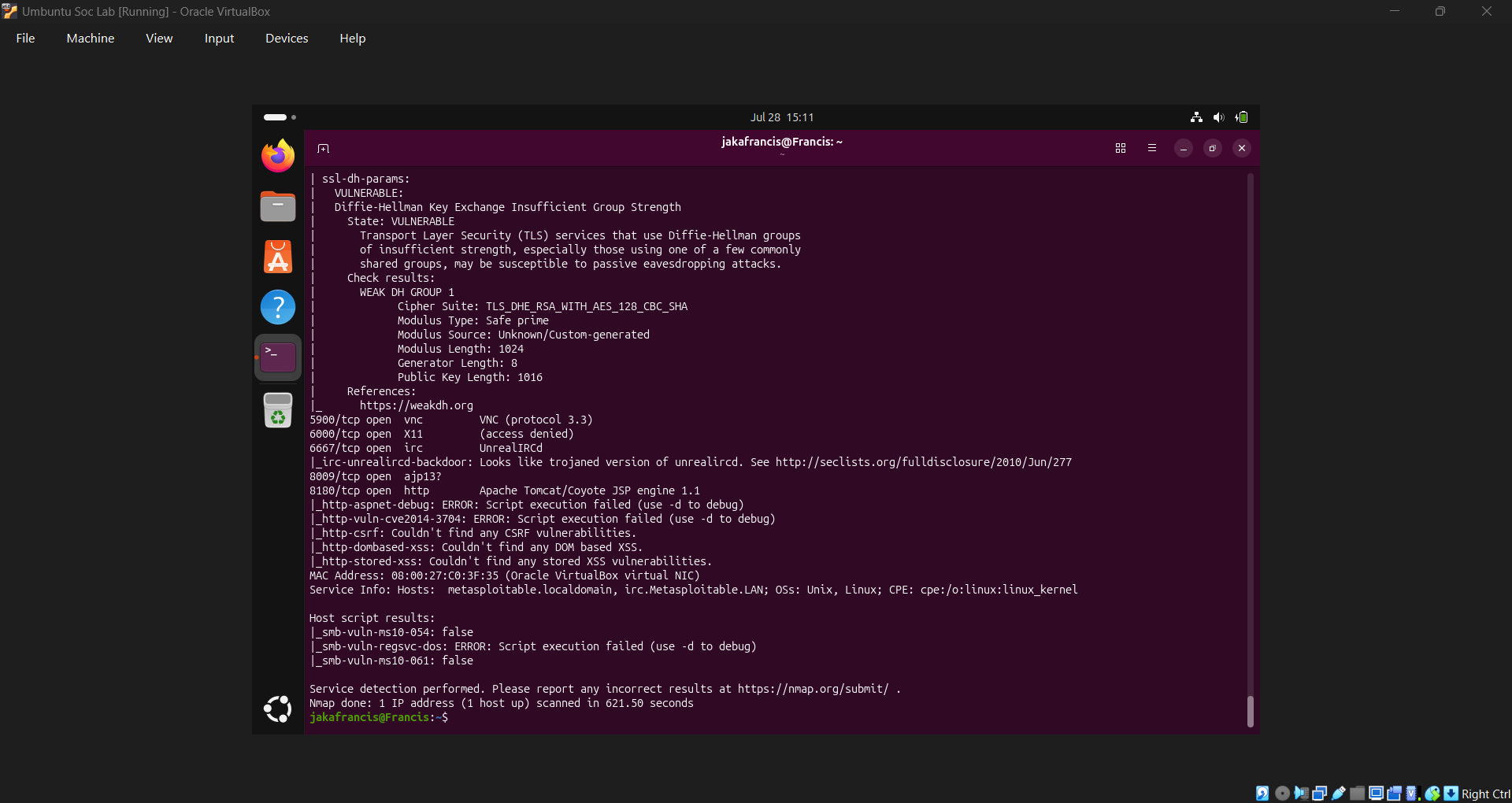Viewport: 1512px width, 803px height.
Task: Click the volume icon in Ubuntu top bar
Action: click(1219, 117)
